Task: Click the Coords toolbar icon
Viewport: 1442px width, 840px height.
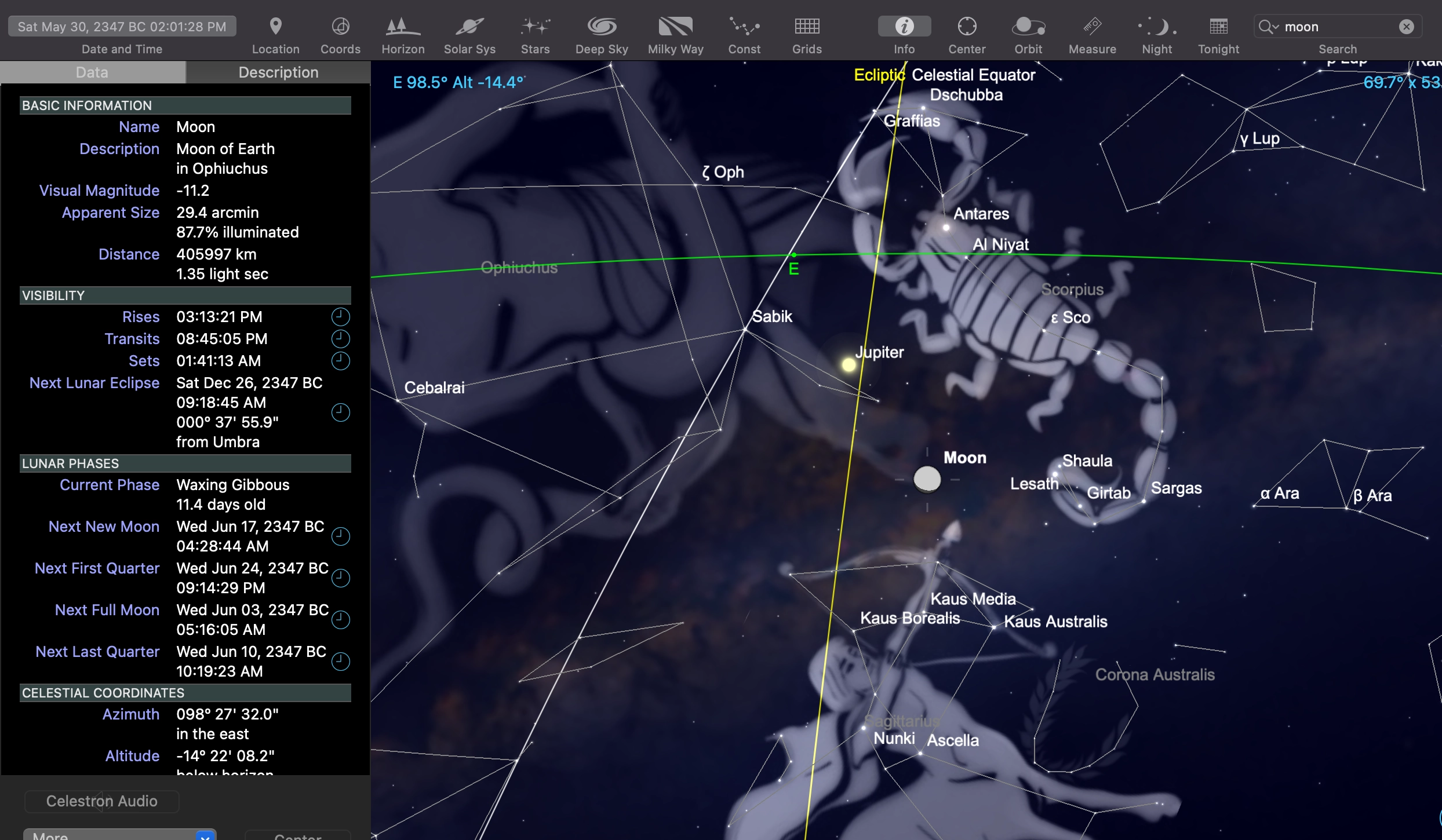Action: (340, 27)
